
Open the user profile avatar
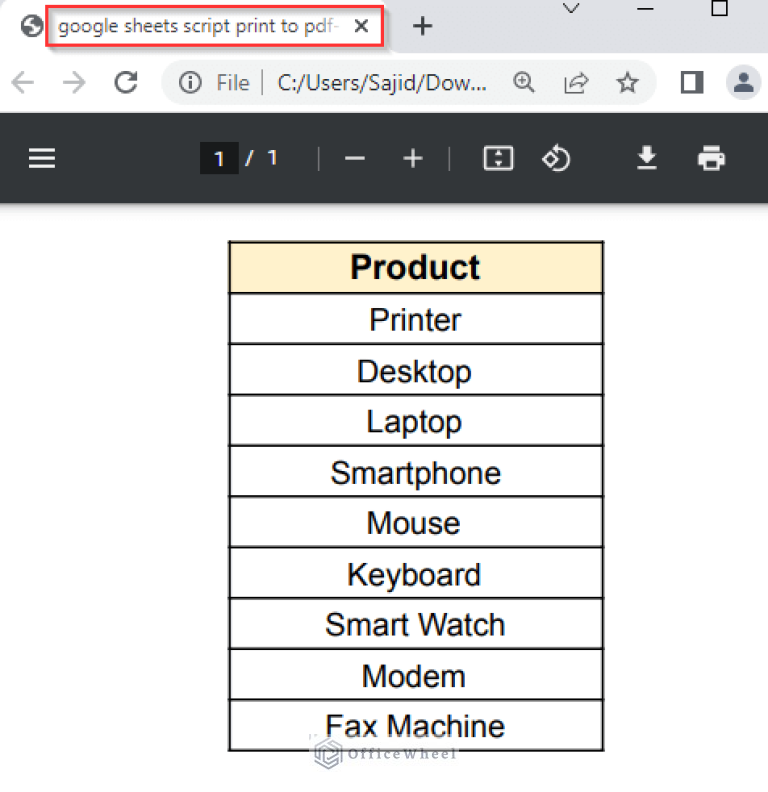tap(743, 82)
